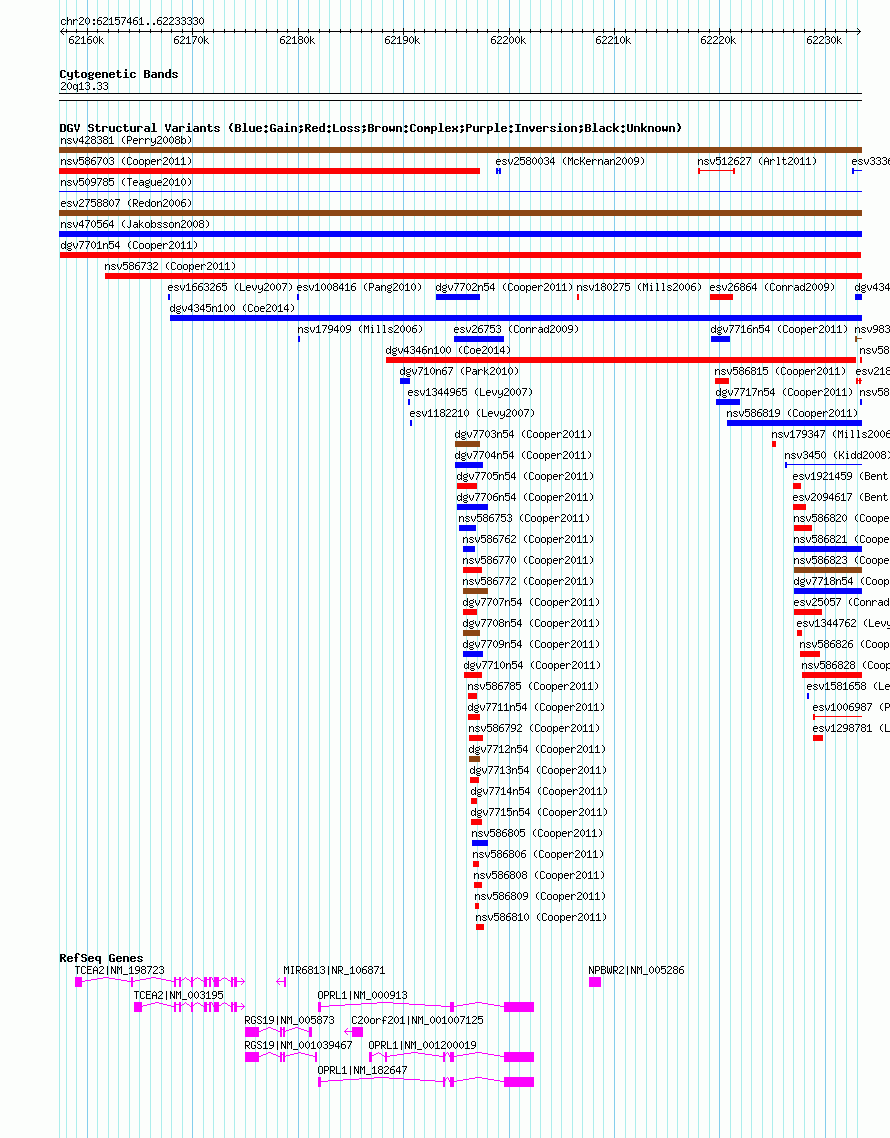Viewport: 890px width, 1138px height.
Task: Select the nsv586762 (Cooper2011) label
Action: 528,540
